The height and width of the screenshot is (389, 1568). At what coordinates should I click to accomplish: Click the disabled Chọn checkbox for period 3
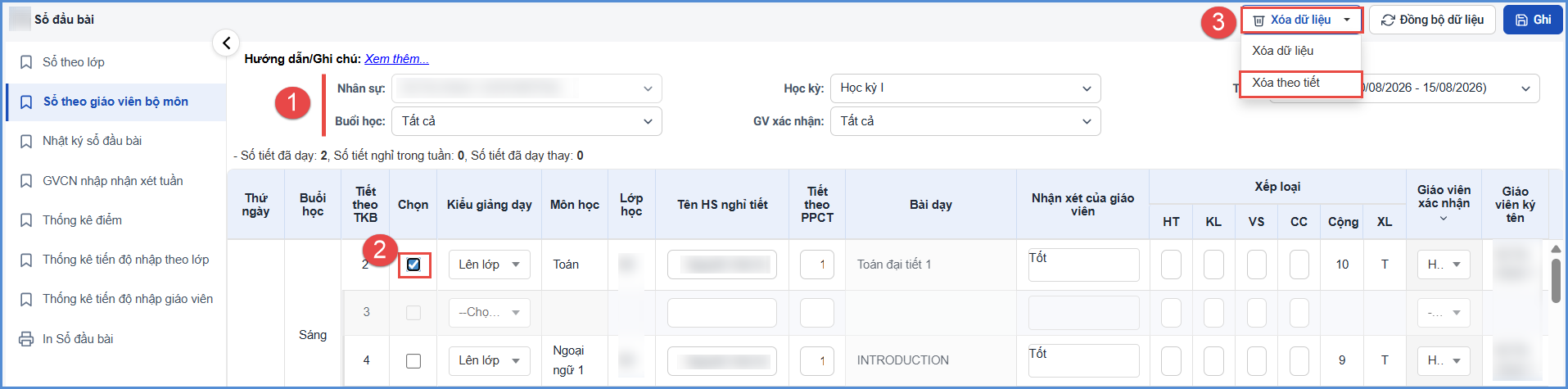pyautogui.click(x=413, y=313)
